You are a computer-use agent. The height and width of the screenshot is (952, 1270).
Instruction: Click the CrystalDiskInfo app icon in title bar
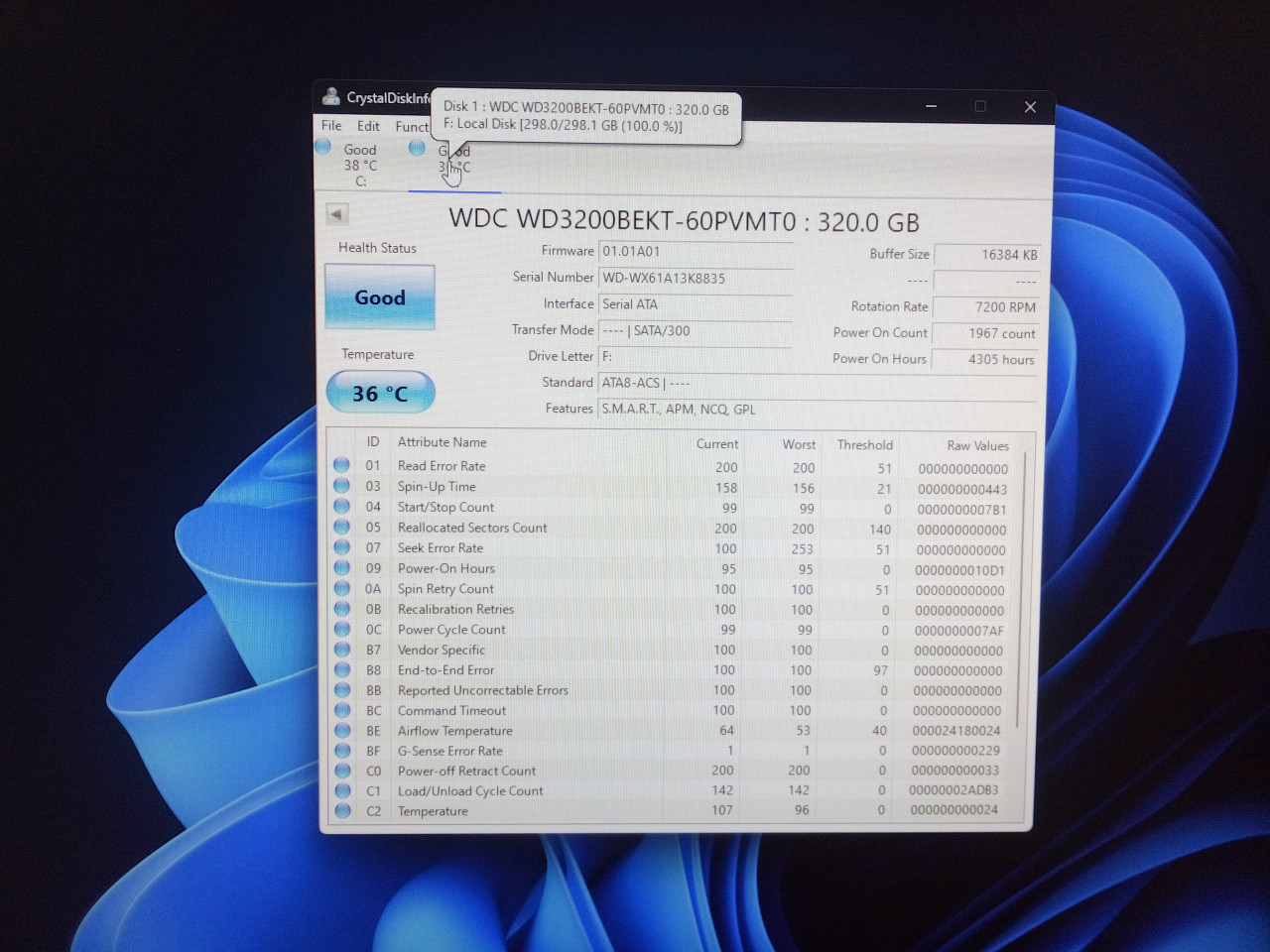coord(330,97)
